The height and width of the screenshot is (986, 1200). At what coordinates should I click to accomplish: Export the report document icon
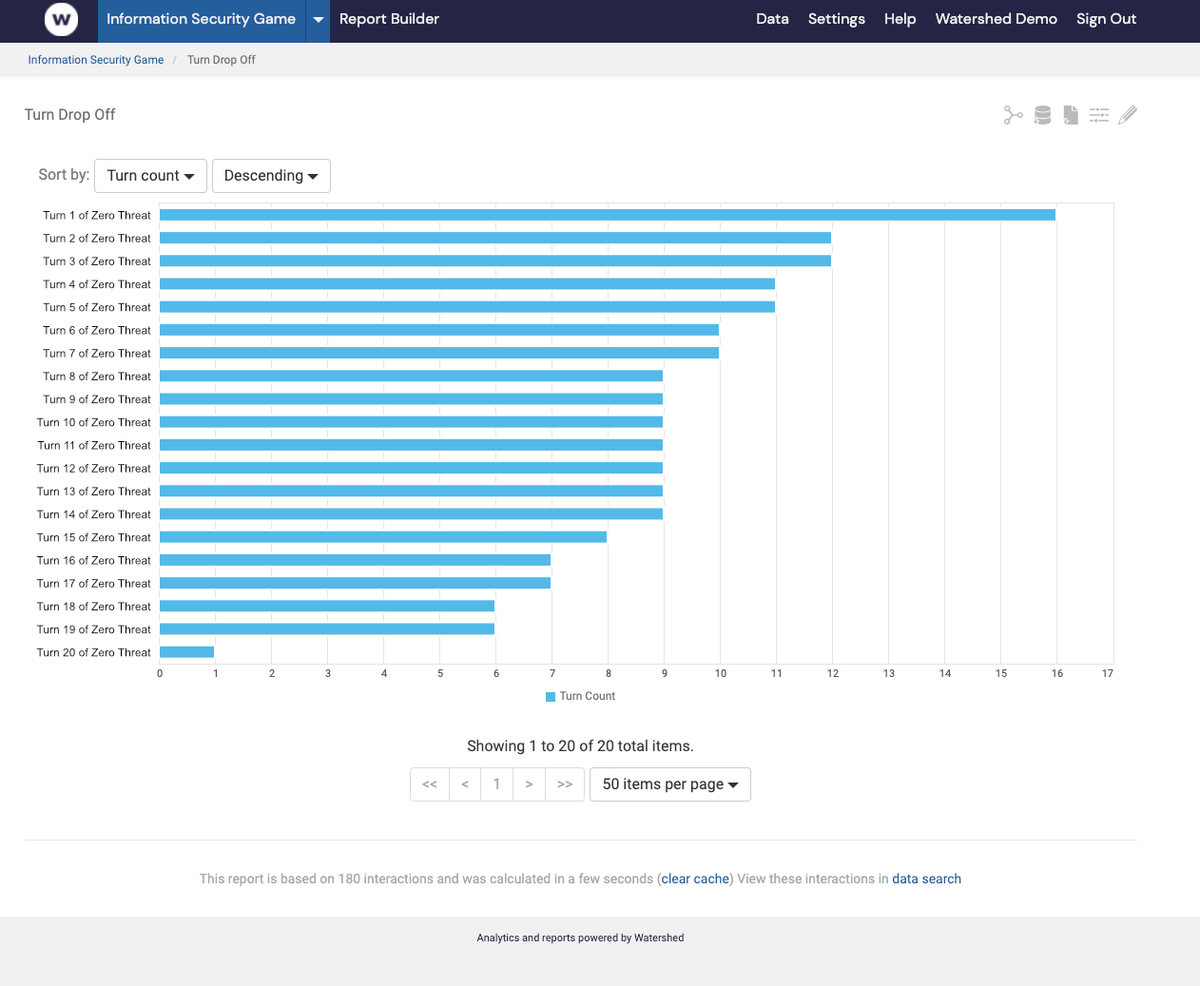tap(1070, 114)
